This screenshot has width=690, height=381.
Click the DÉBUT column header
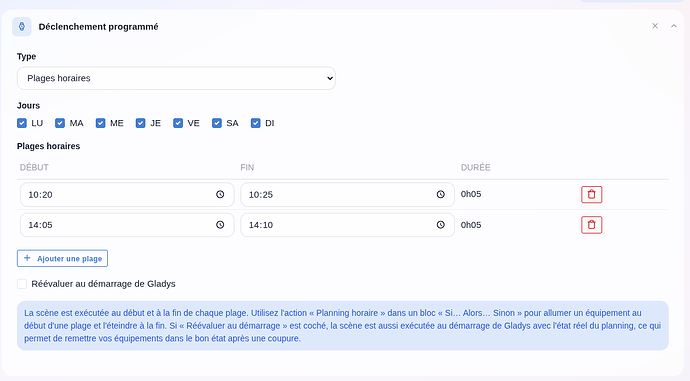coord(34,167)
